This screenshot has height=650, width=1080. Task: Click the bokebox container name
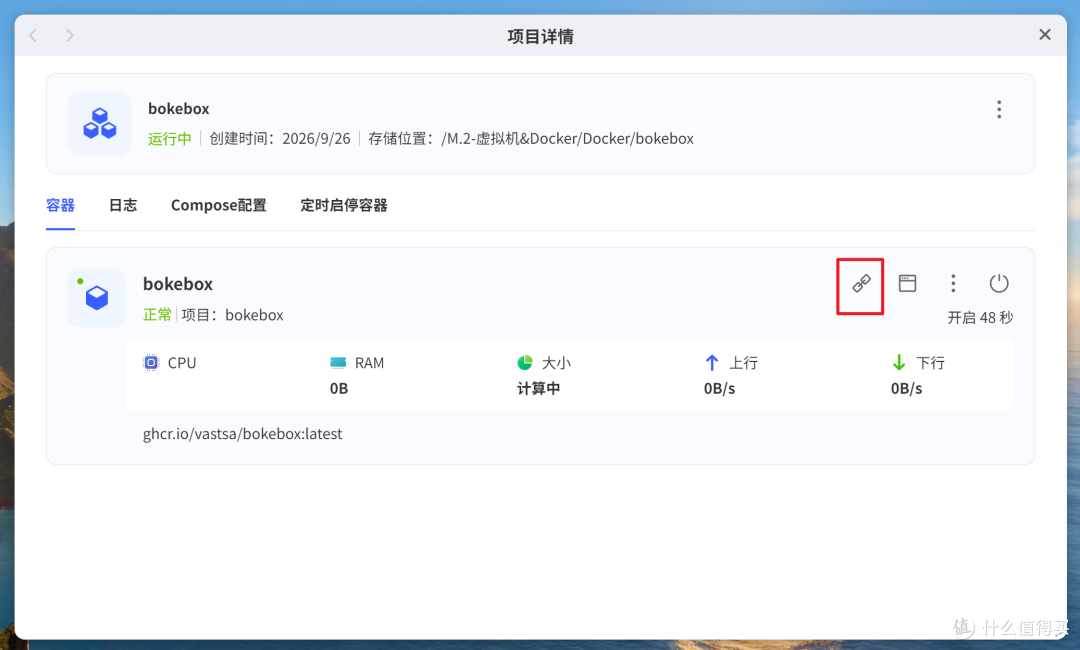point(178,284)
